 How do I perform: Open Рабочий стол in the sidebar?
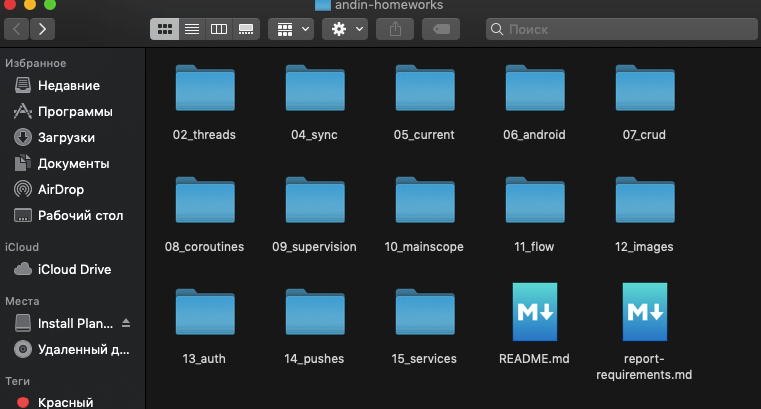point(68,215)
